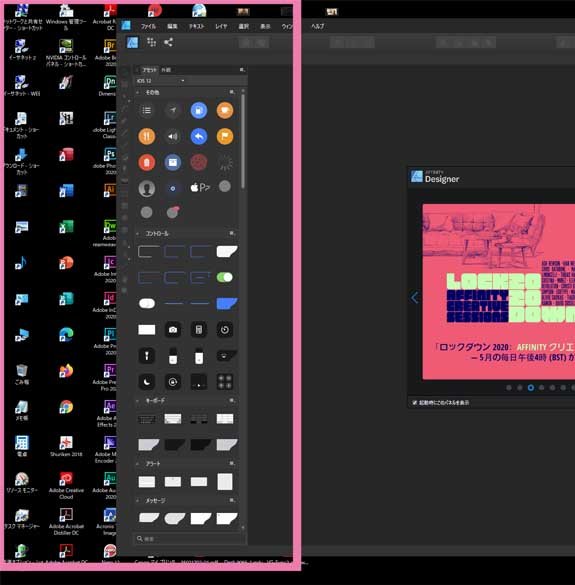Open the 編集 menu
Screen dimensions: 575x585
coord(172,26)
